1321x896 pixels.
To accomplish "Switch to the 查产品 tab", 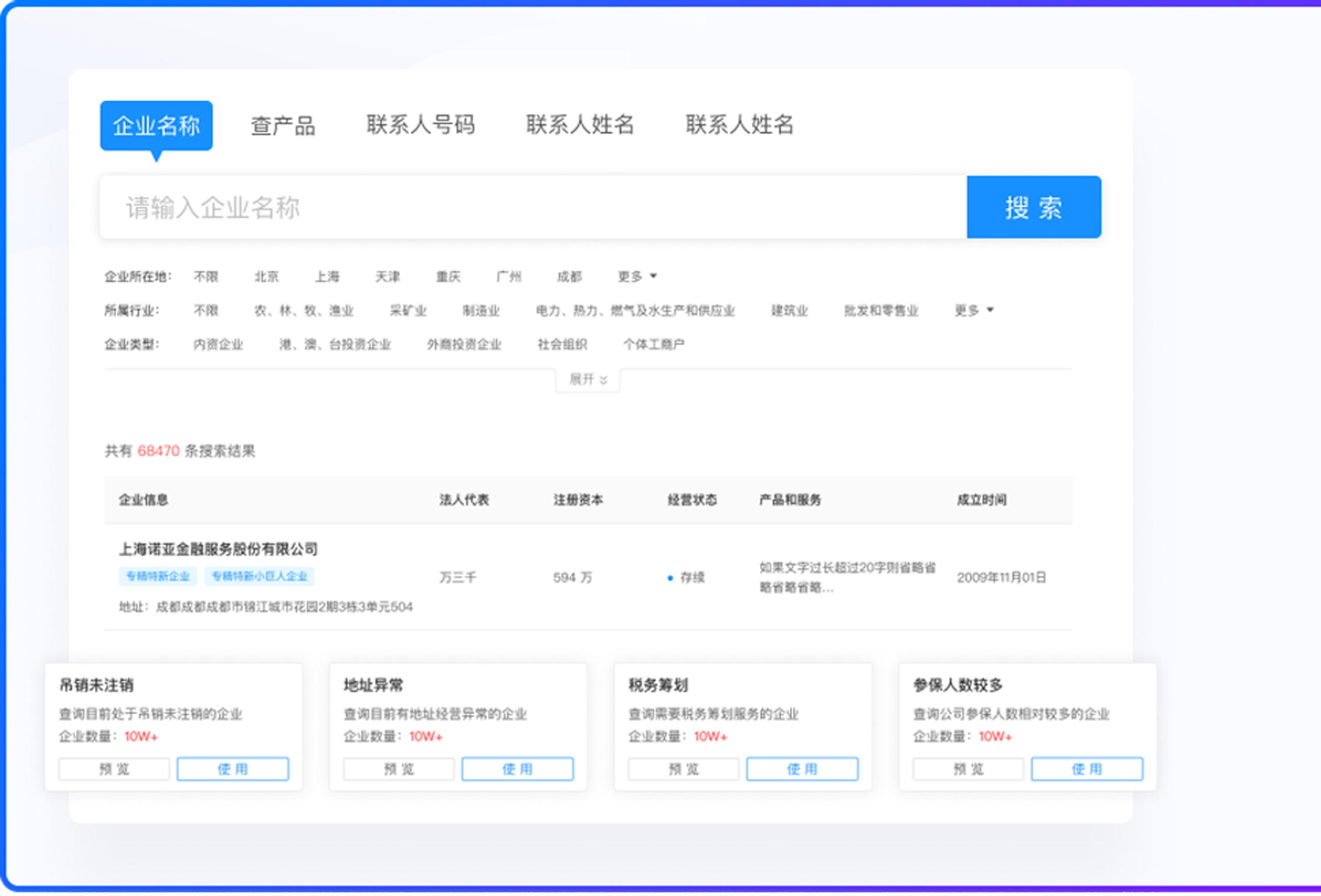I will coord(283,126).
